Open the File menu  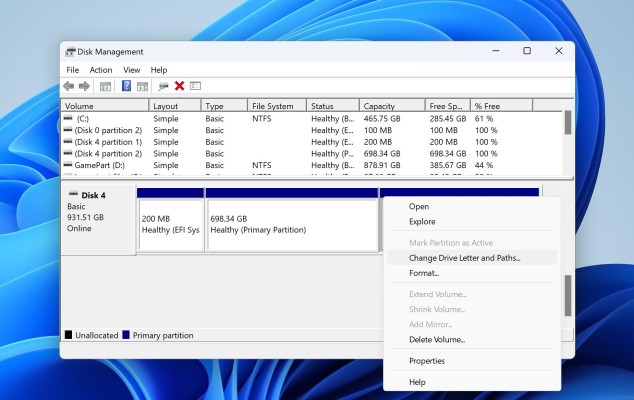(x=73, y=70)
